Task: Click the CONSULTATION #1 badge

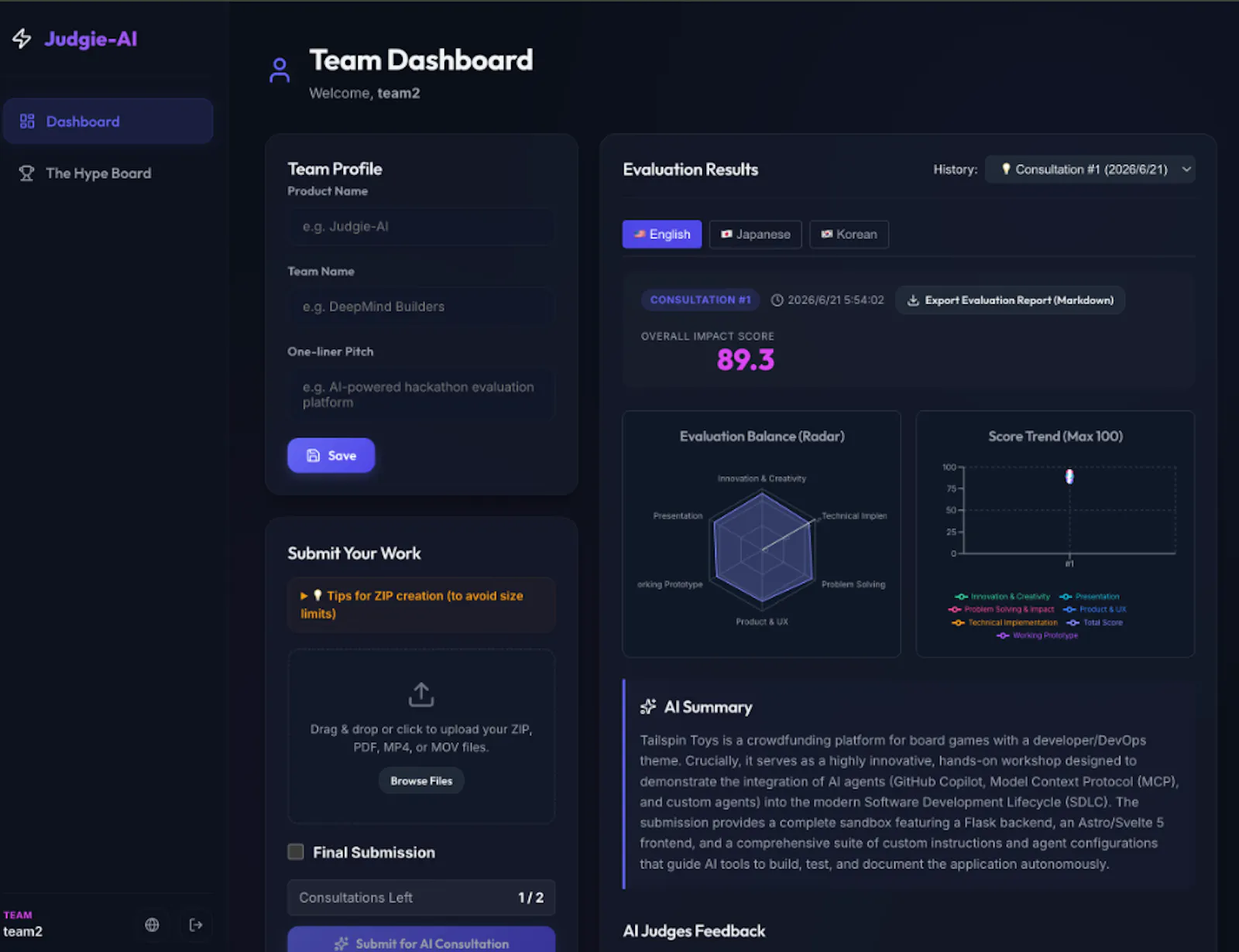Action: (x=700, y=300)
